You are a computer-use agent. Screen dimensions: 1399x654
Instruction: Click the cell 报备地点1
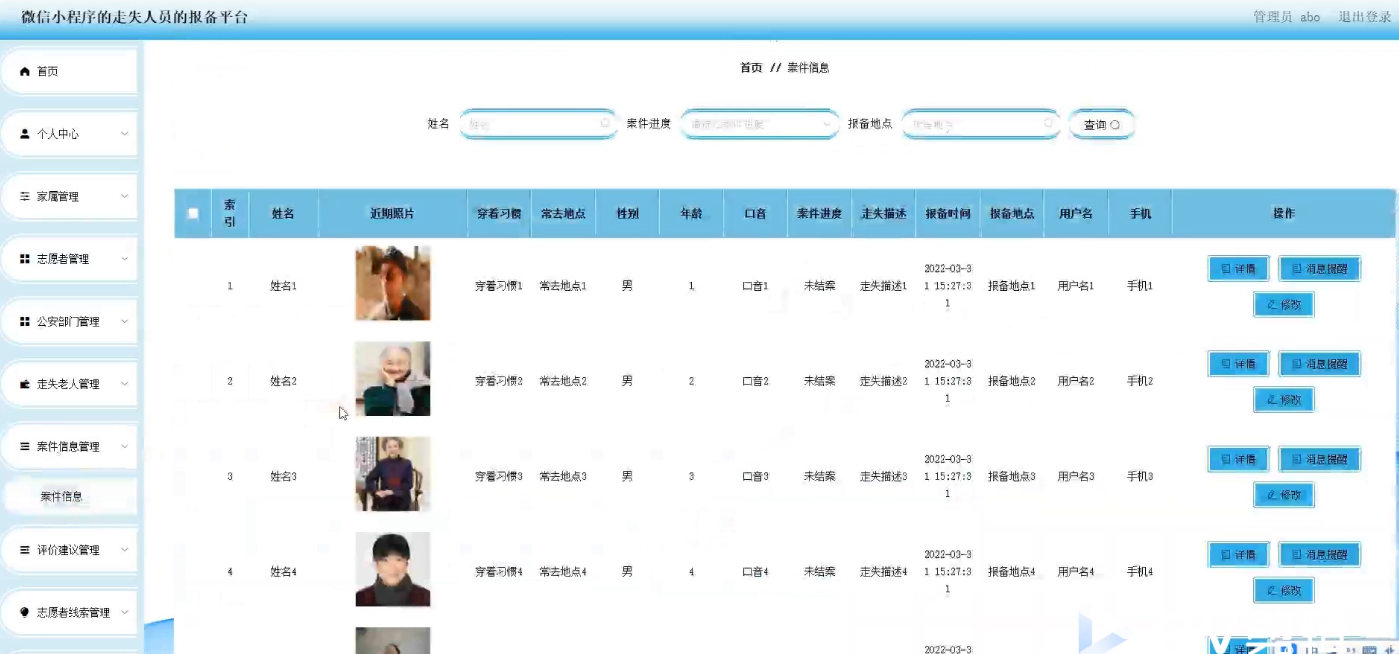[1012, 286]
